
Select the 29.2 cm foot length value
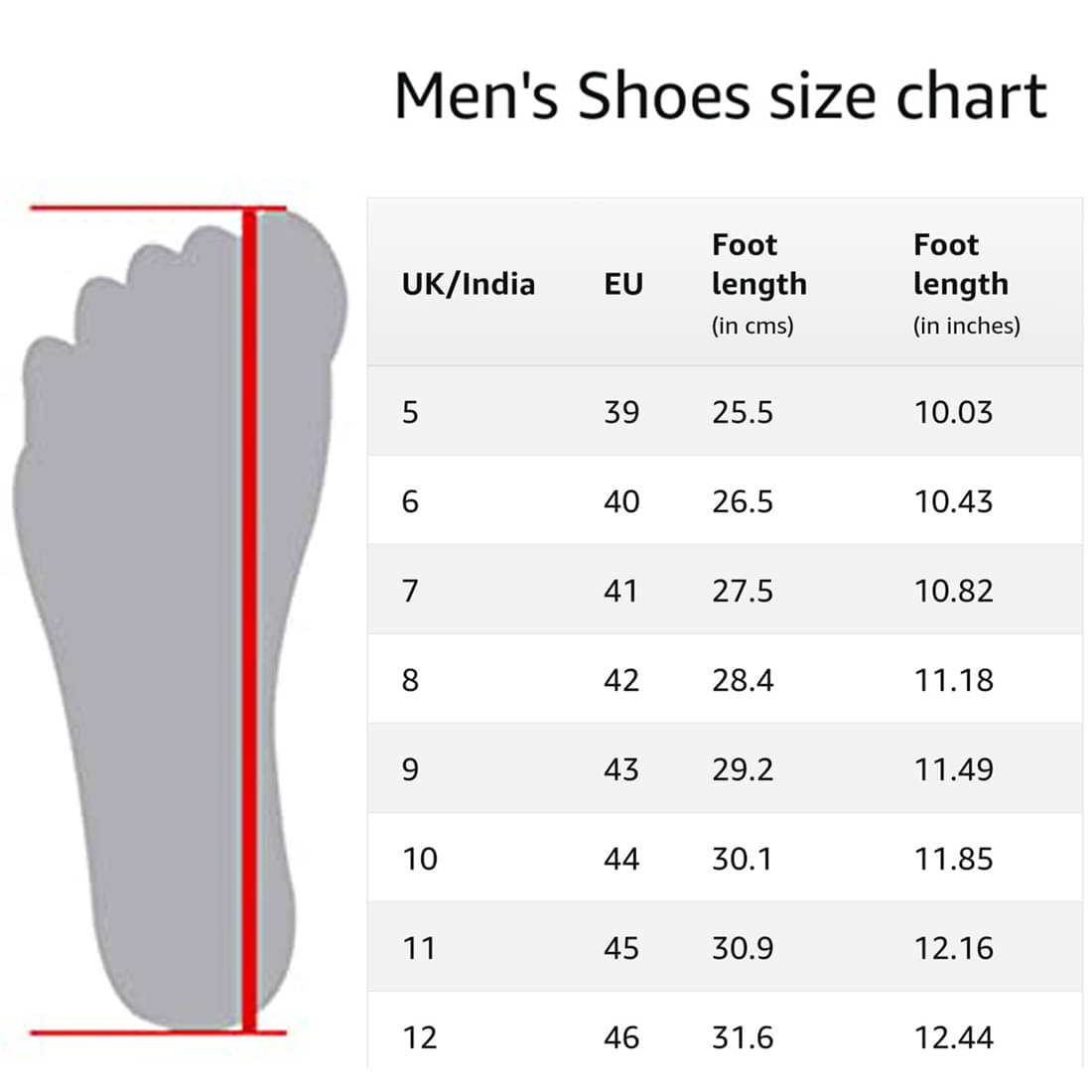tap(743, 769)
